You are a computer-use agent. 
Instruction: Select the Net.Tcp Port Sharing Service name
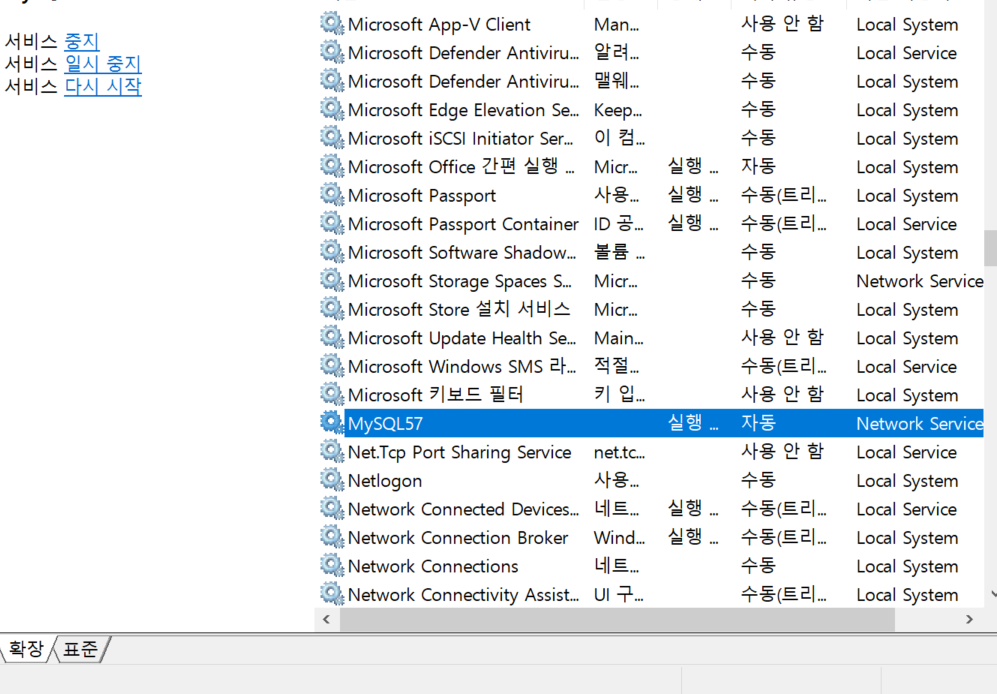459,452
